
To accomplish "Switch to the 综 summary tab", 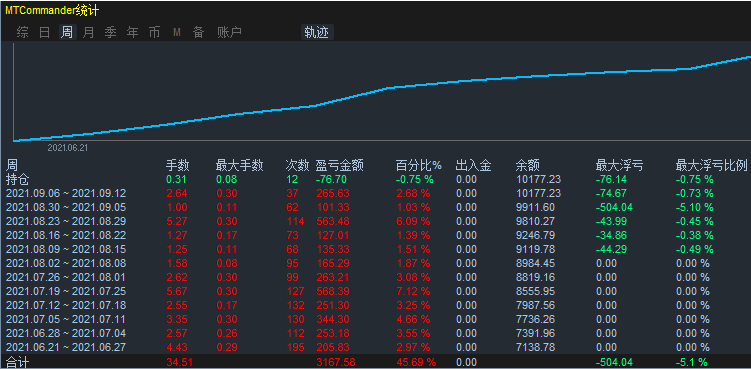I will [22, 33].
